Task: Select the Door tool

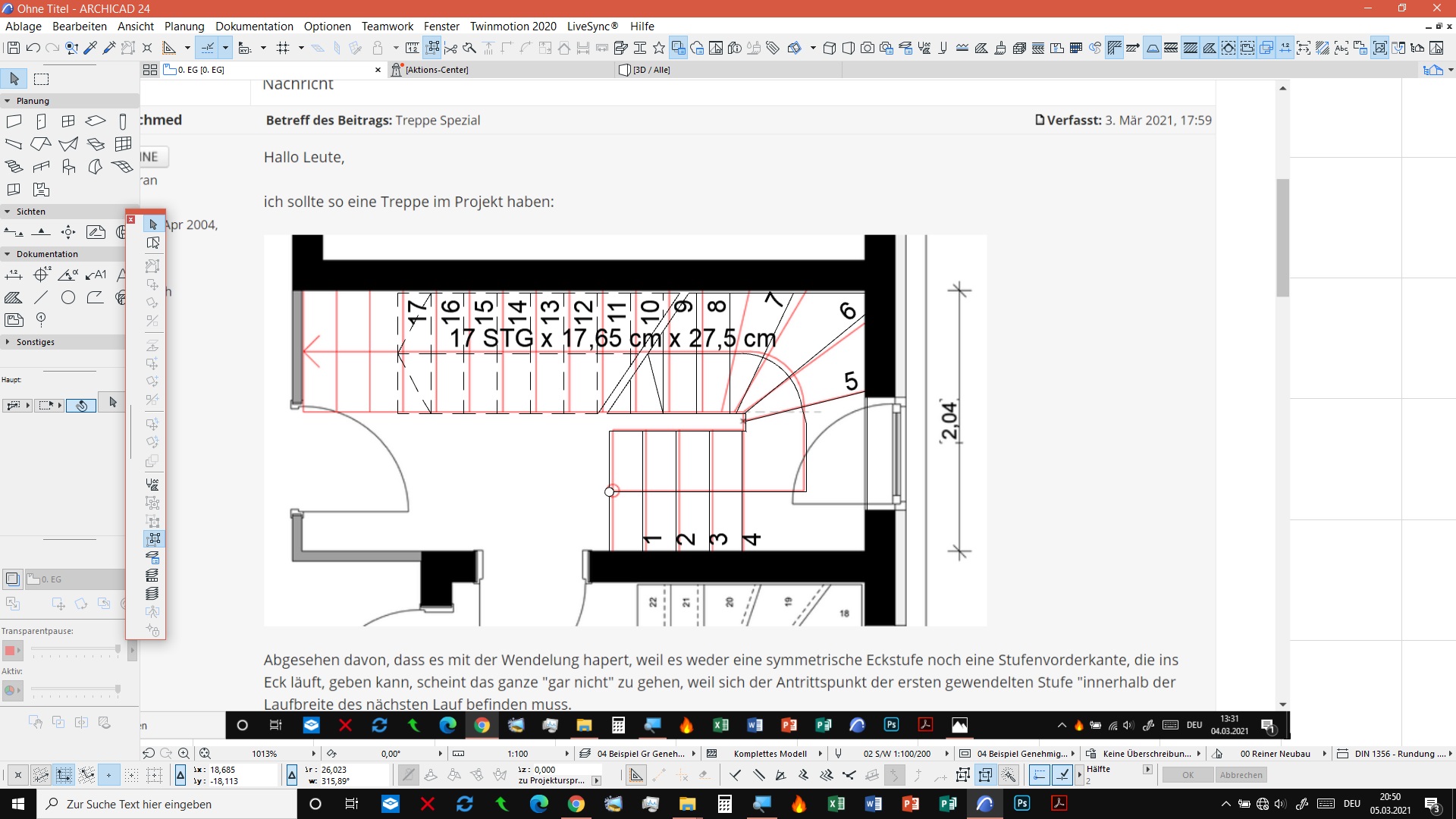Action: 41,121
